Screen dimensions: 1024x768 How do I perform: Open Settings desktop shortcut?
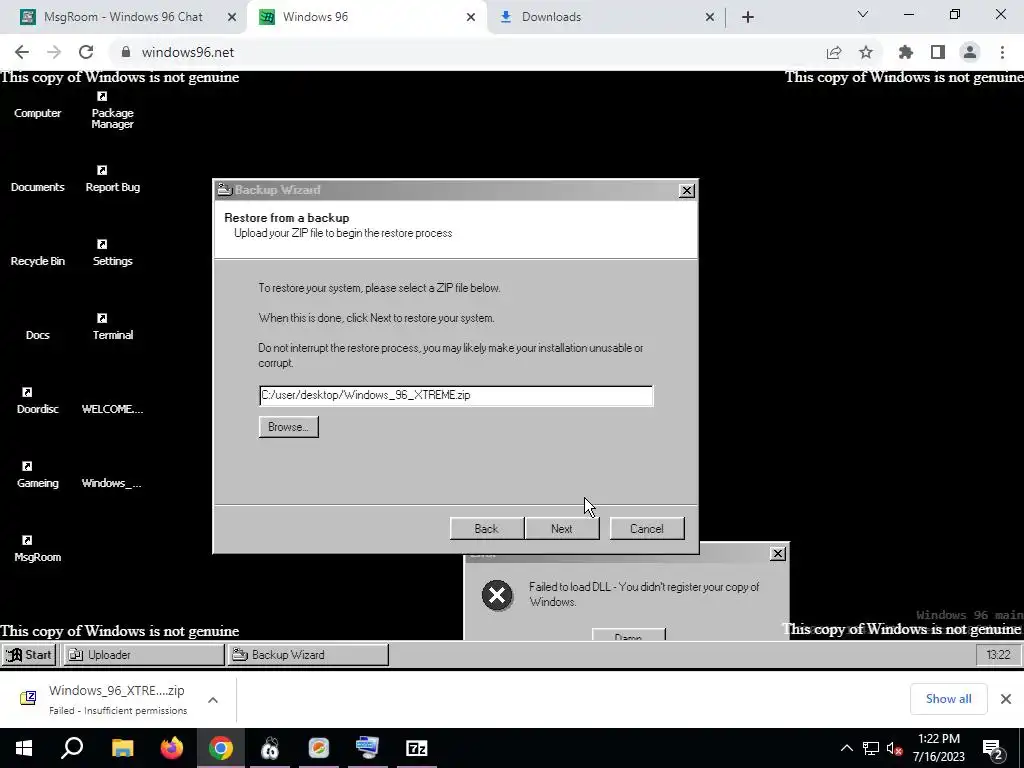(112, 253)
